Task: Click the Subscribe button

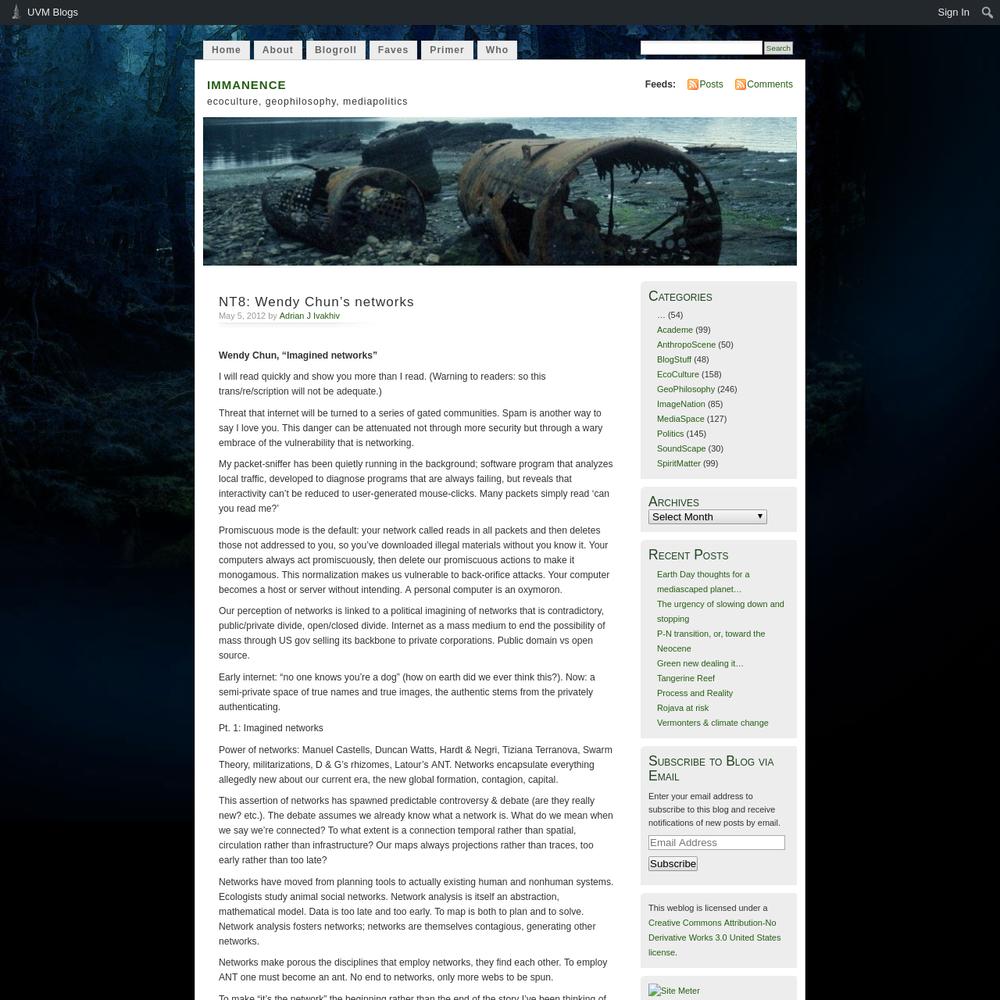Action: coord(673,864)
